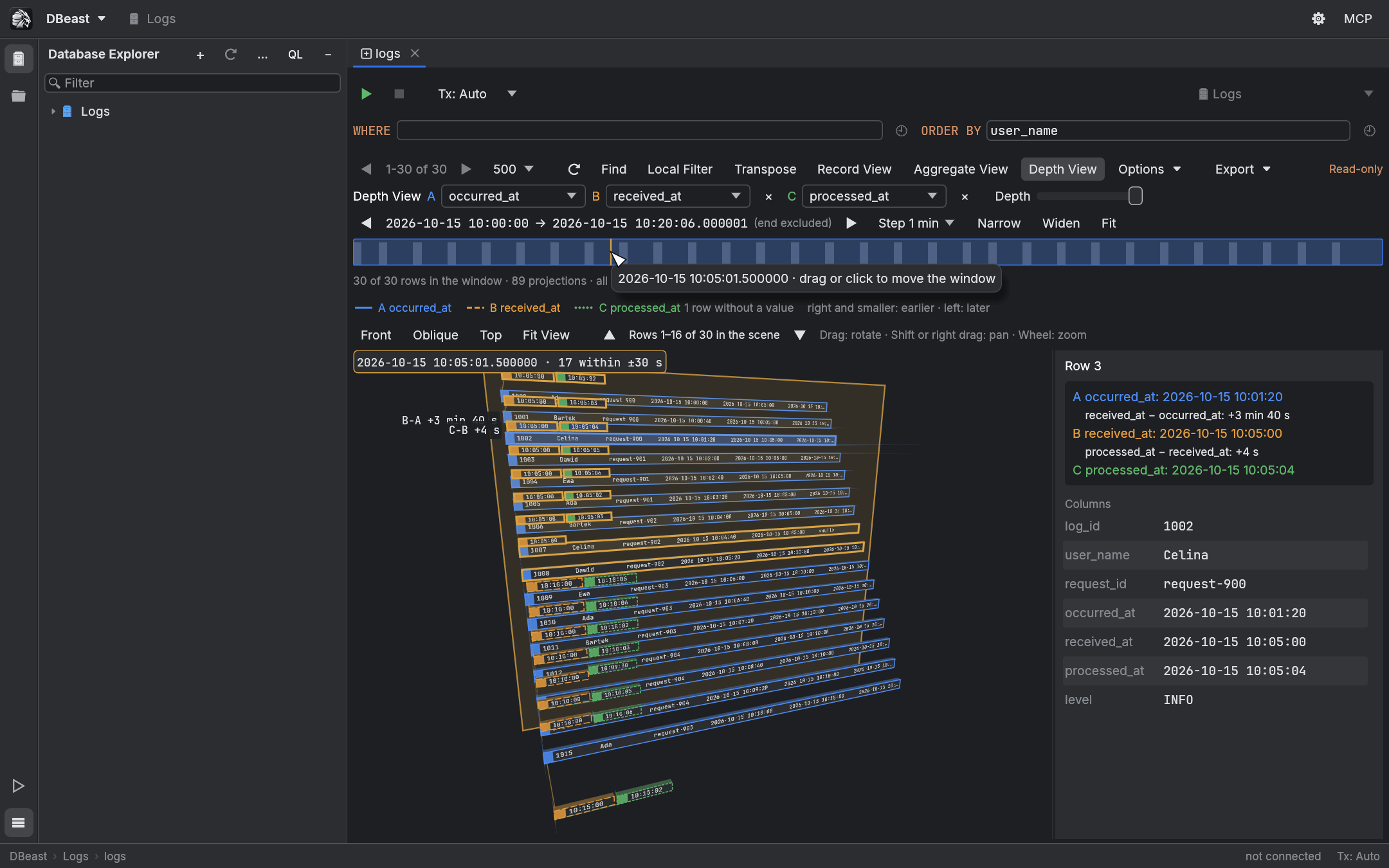Screen dimensions: 1389x868
Task: Run query with green play icon
Action: [x=367, y=94]
